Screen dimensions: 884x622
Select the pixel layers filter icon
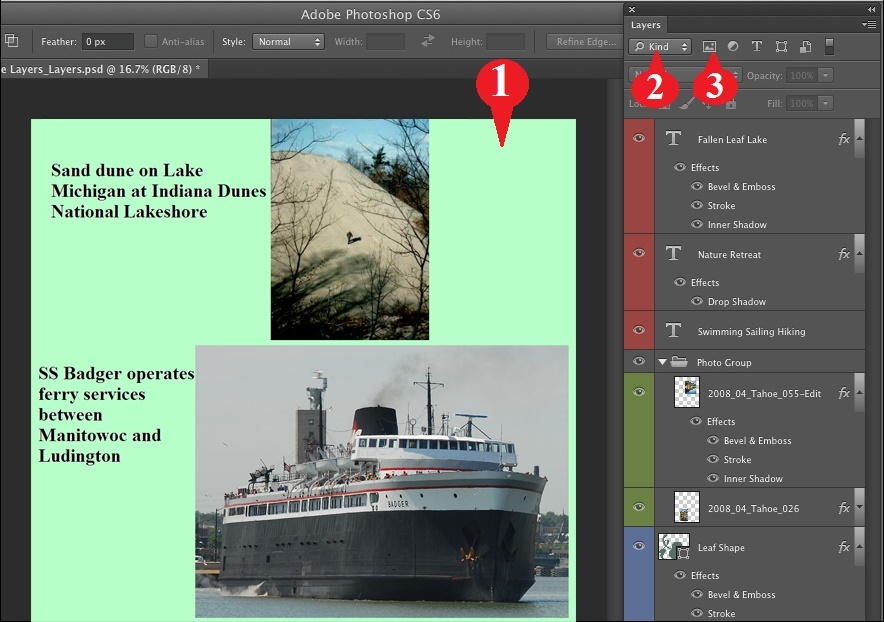711,46
